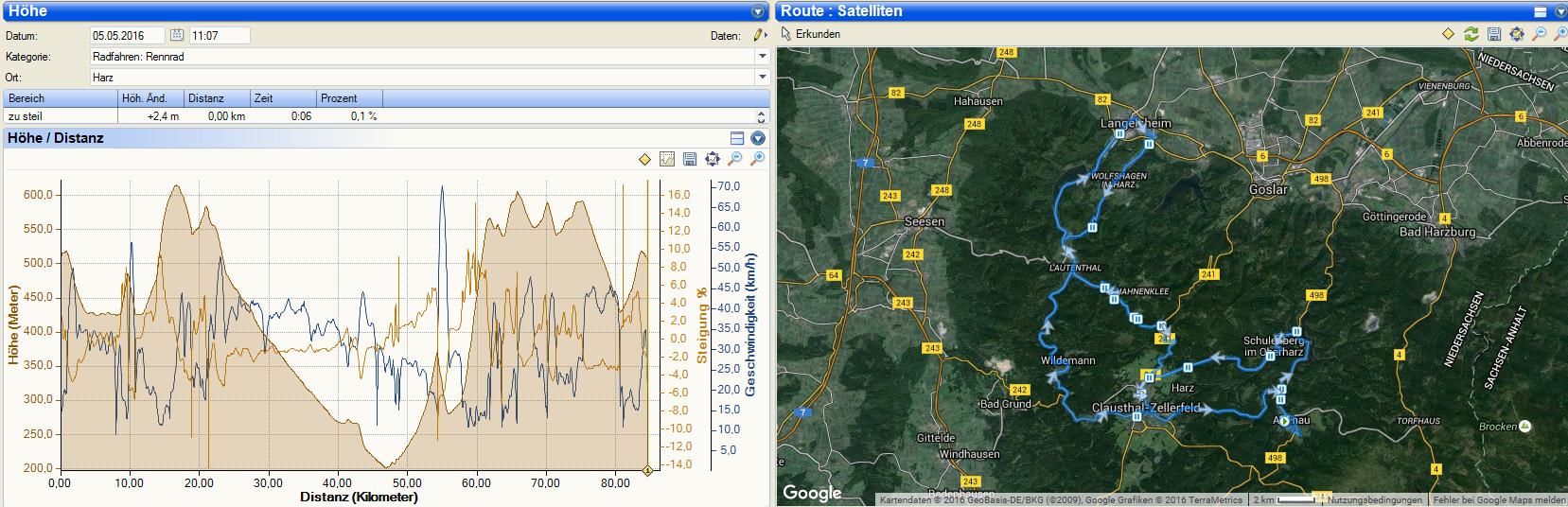The image size is (1568, 507).
Task: Save the route map image
Action: (x=1494, y=34)
